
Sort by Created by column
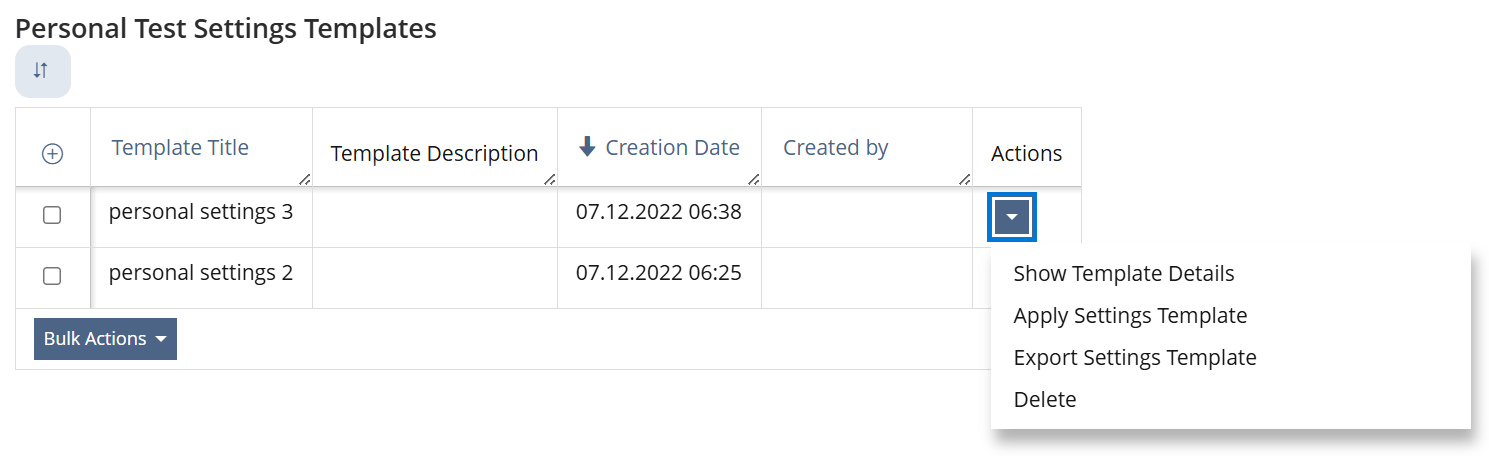point(835,148)
